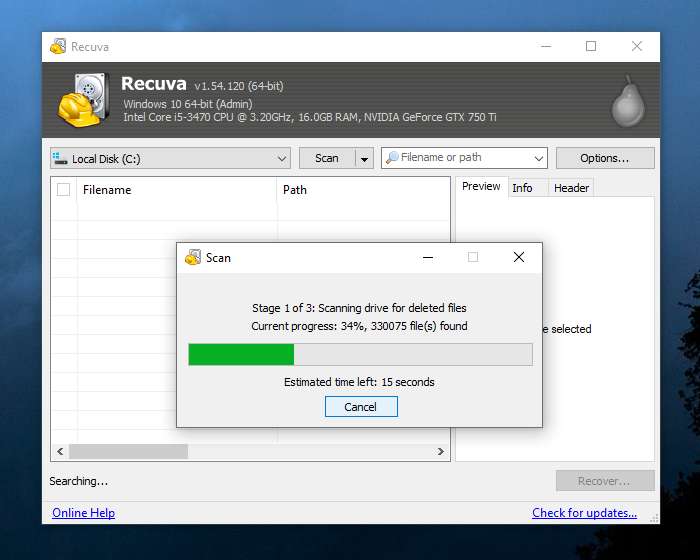This screenshot has height=560, width=700.
Task: Click the Recuva title bar icon
Action: pos(58,46)
